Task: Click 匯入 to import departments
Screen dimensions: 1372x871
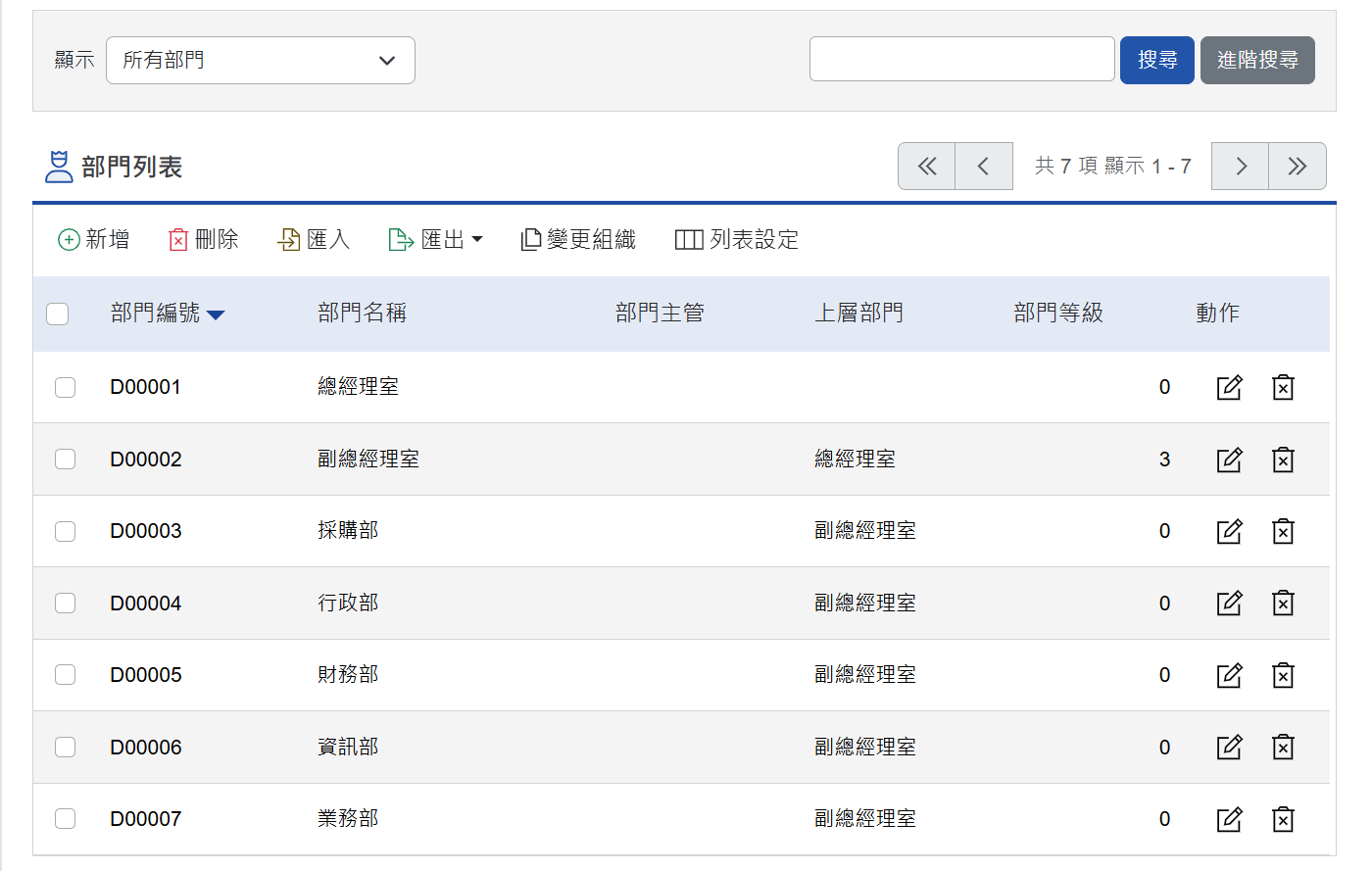Action: 314,239
